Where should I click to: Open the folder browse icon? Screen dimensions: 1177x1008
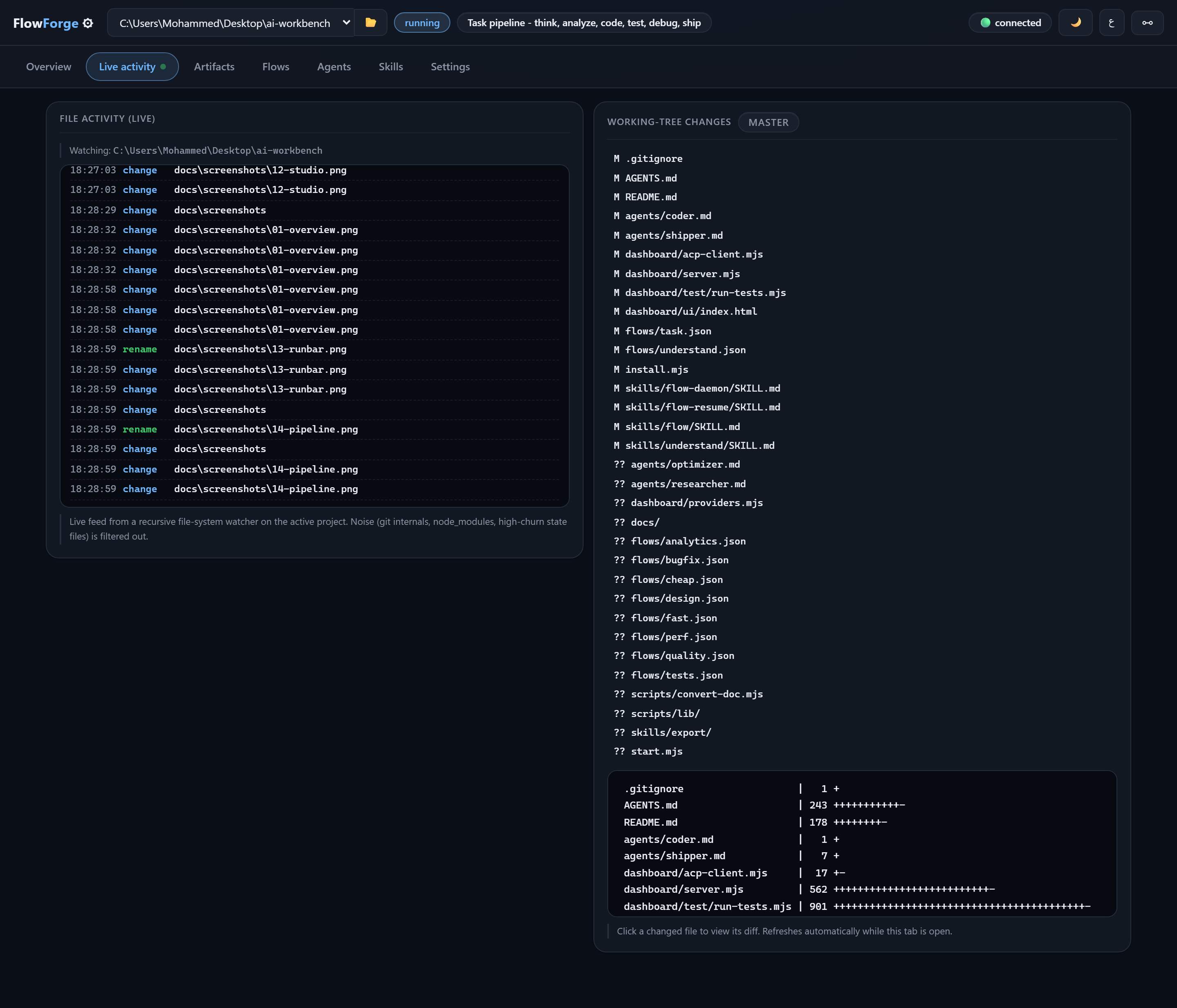click(x=370, y=23)
